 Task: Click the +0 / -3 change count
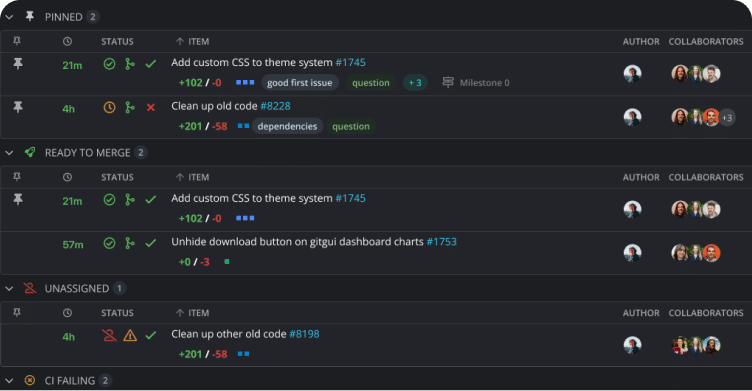coord(194,262)
